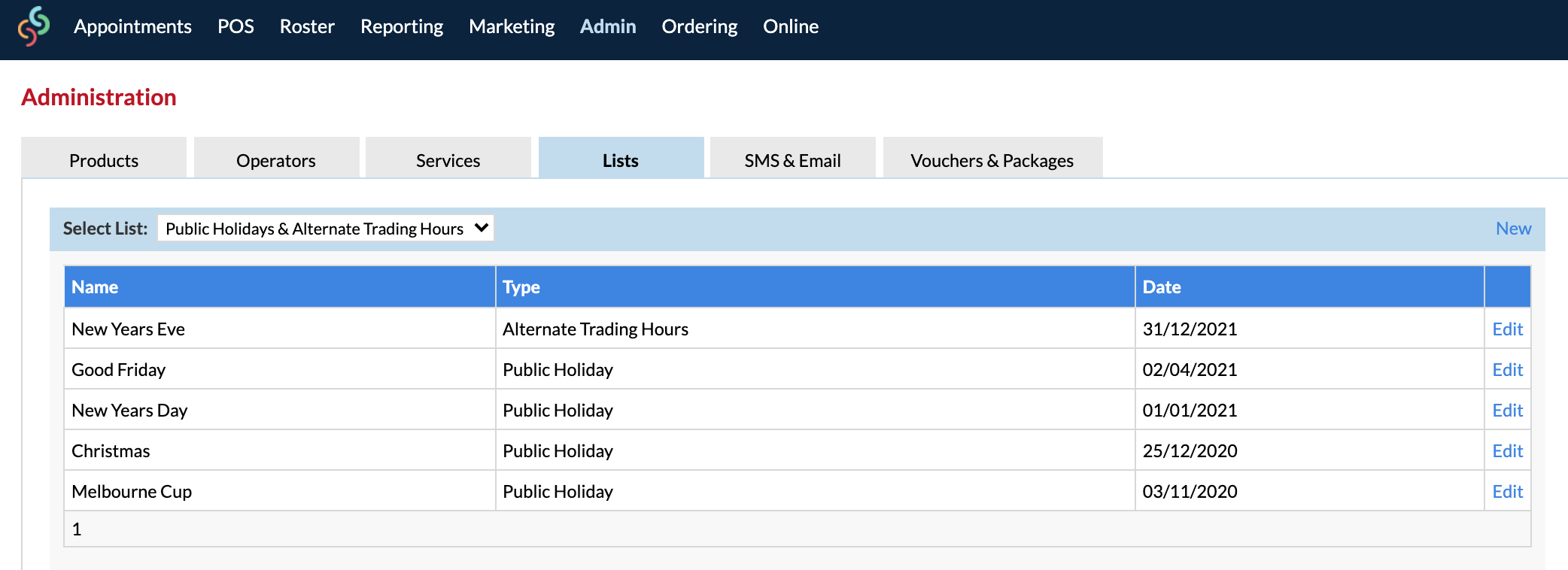Switch to the Products tab

(x=104, y=158)
